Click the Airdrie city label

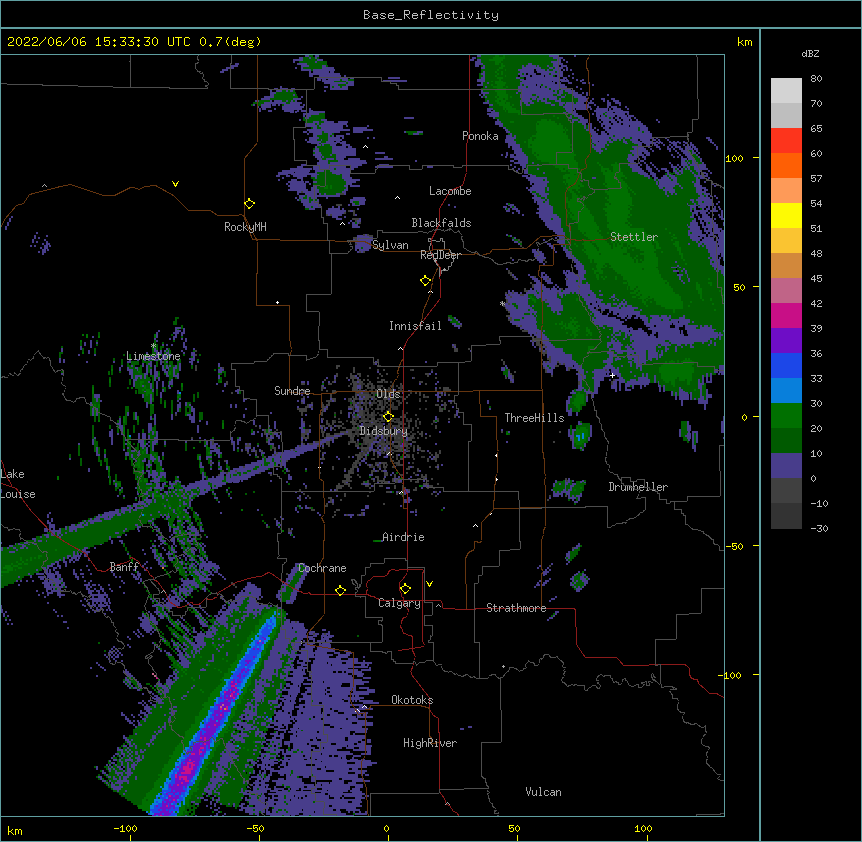tap(404, 537)
